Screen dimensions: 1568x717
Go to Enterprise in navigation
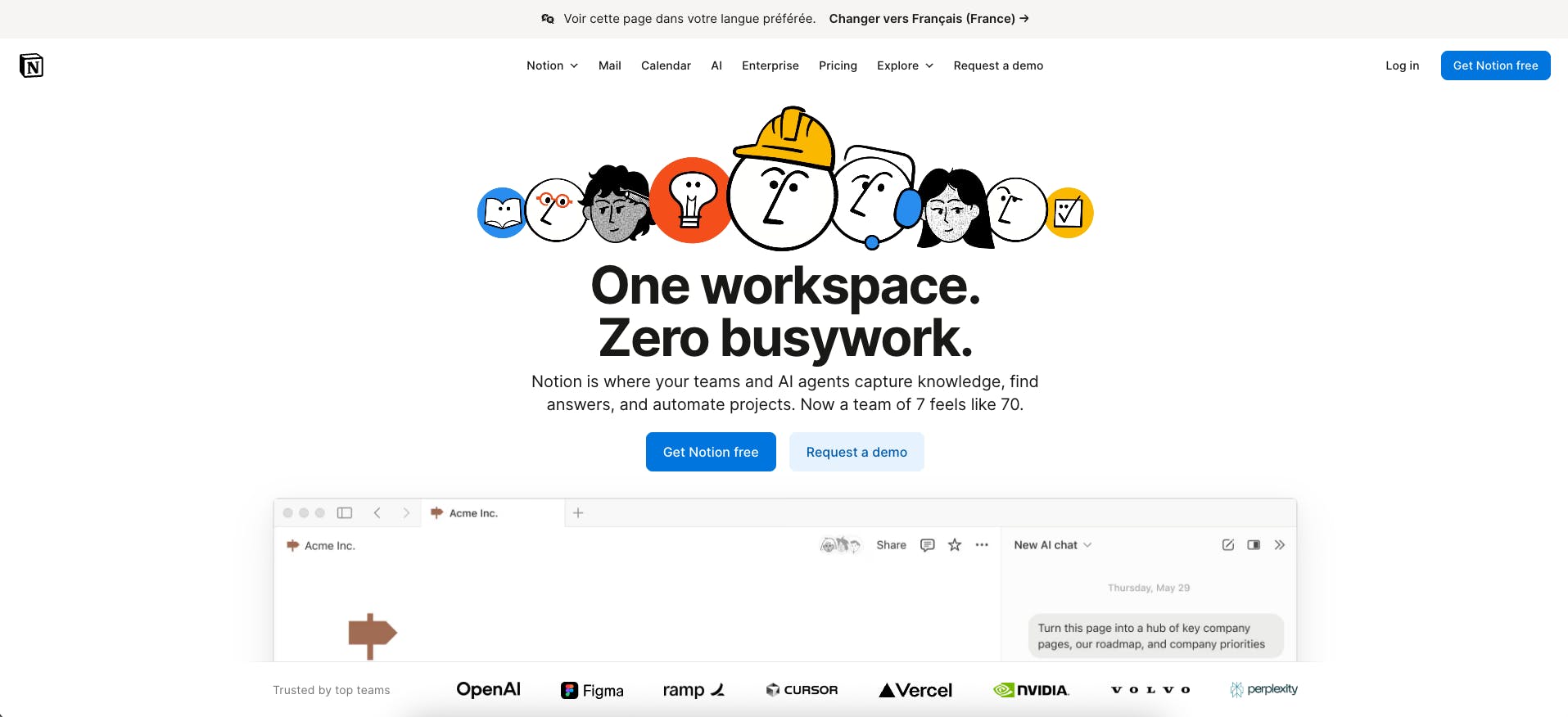[x=770, y=65]
